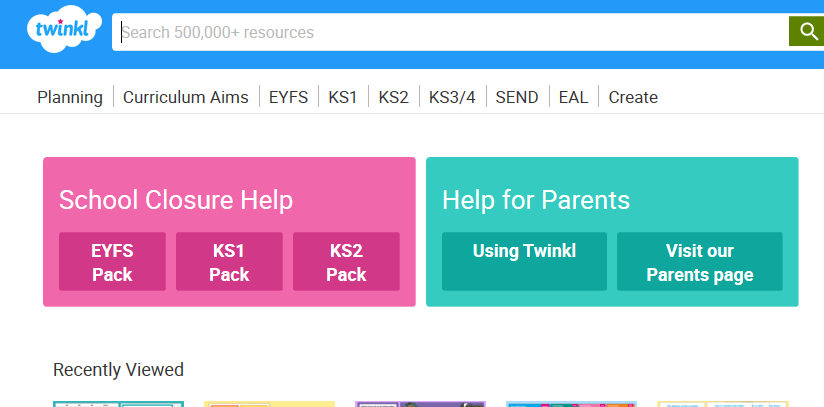
Task: Open the KS2 menu item
Action: [x=394, y=97]
